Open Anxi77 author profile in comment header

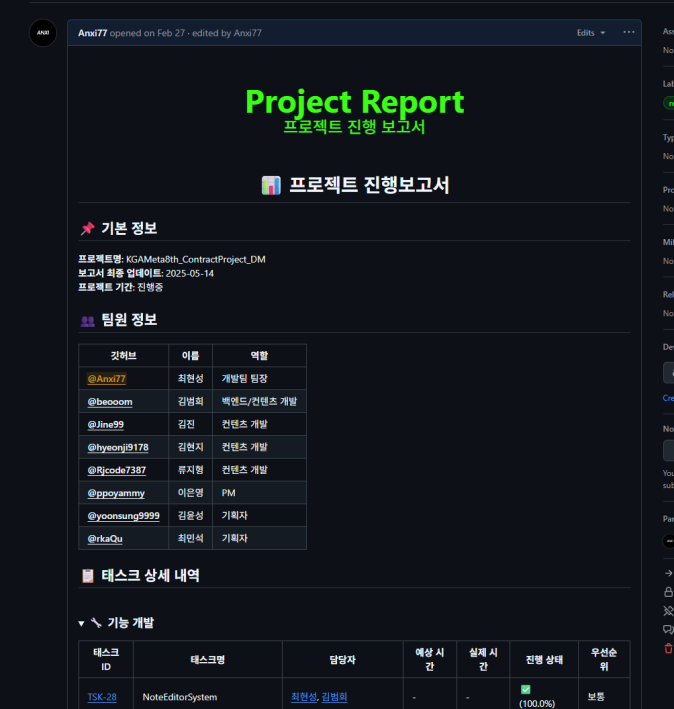pos(92,33)
